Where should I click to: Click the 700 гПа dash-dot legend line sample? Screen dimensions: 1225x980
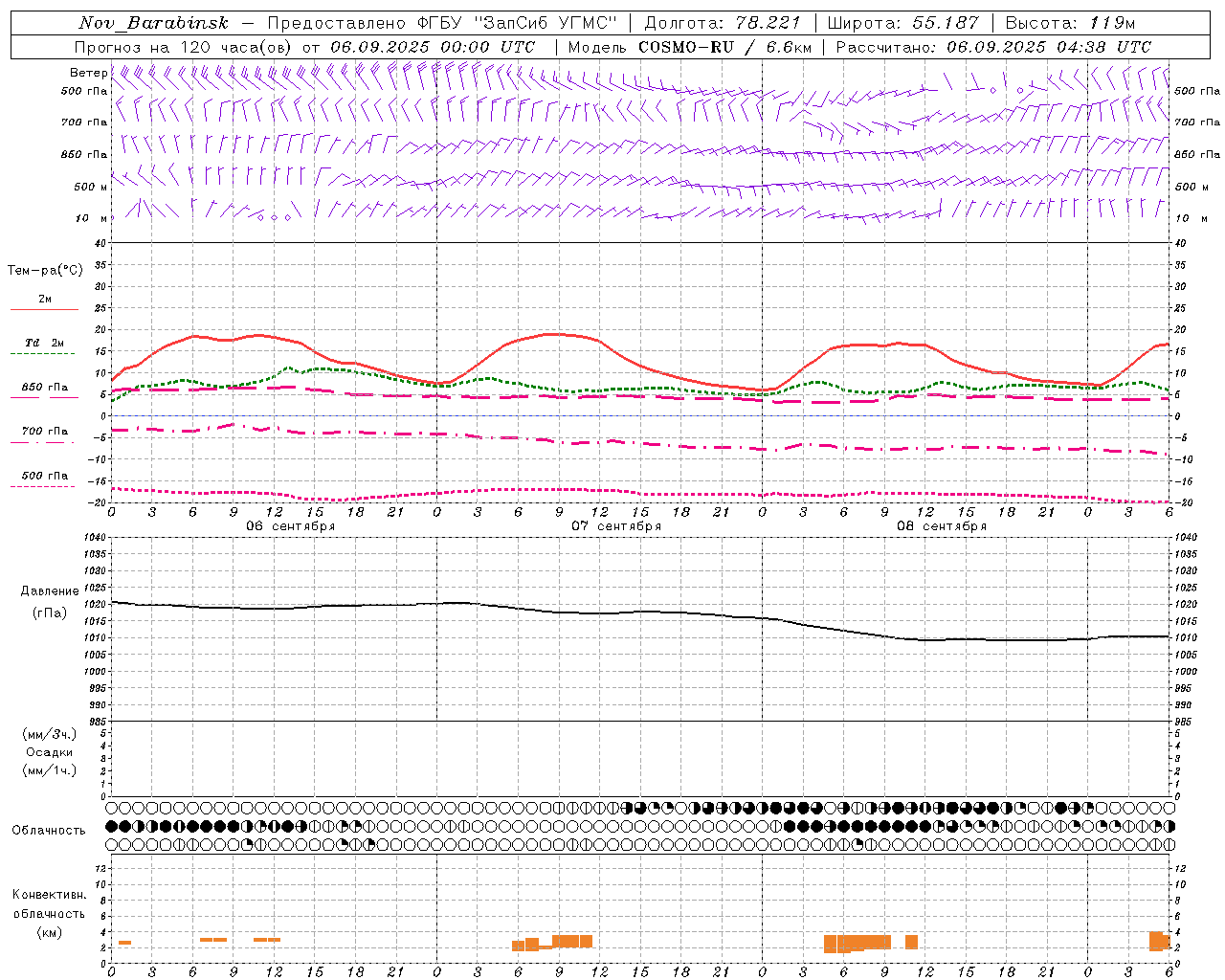tap(42, 442)
